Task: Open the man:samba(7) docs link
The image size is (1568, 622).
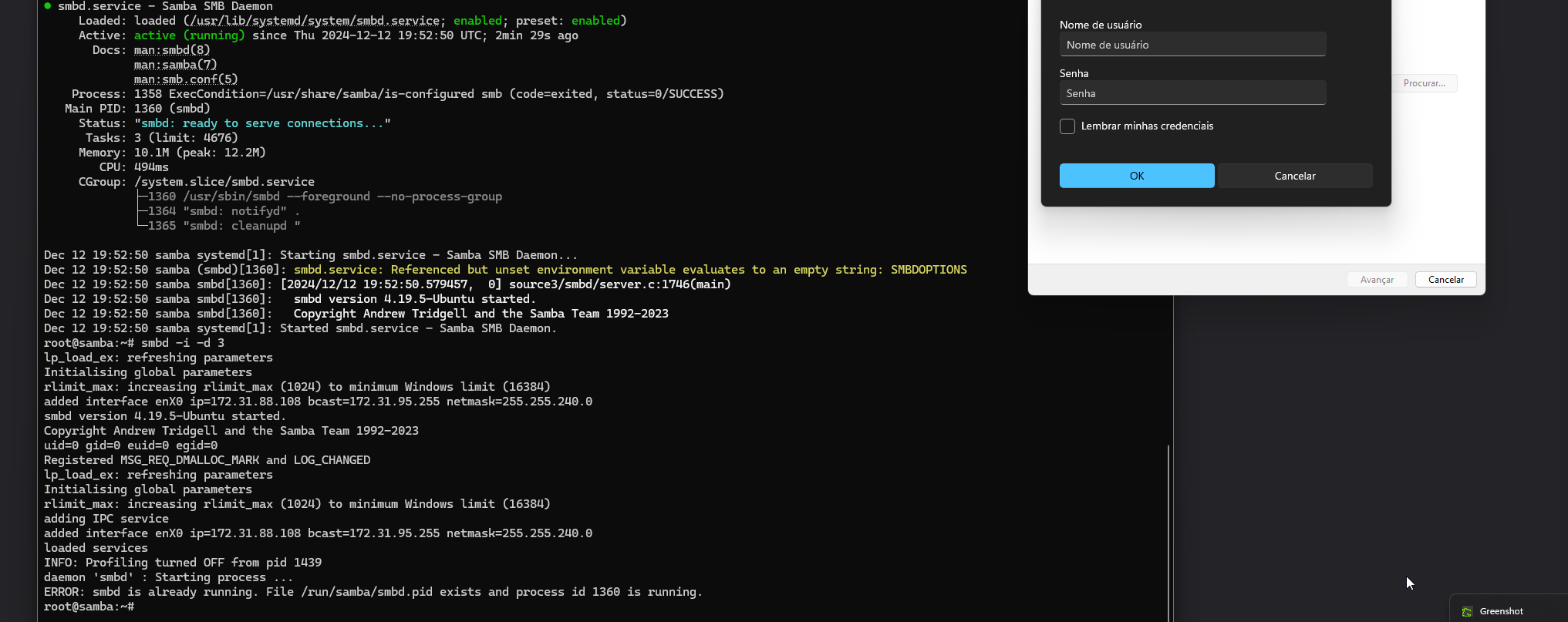Action: (x=175, y=65)
